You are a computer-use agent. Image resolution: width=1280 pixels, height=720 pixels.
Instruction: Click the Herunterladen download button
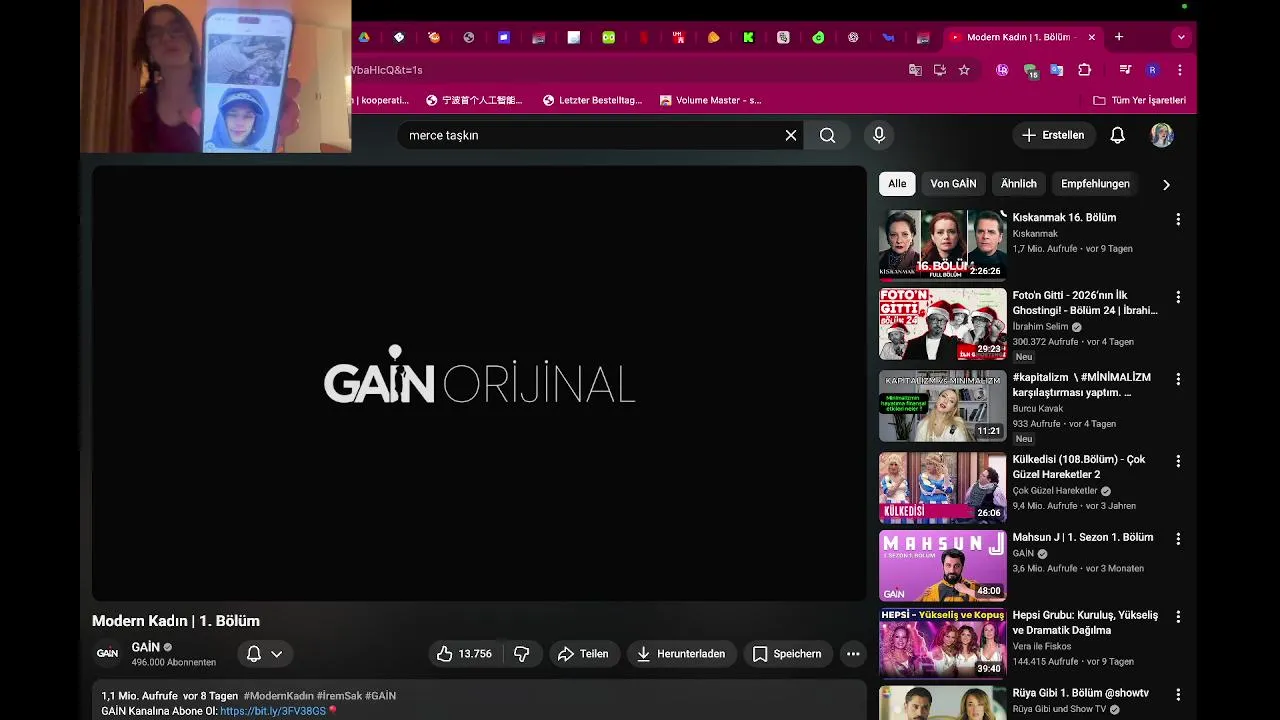pyautogui.click(x=682, y=654)
